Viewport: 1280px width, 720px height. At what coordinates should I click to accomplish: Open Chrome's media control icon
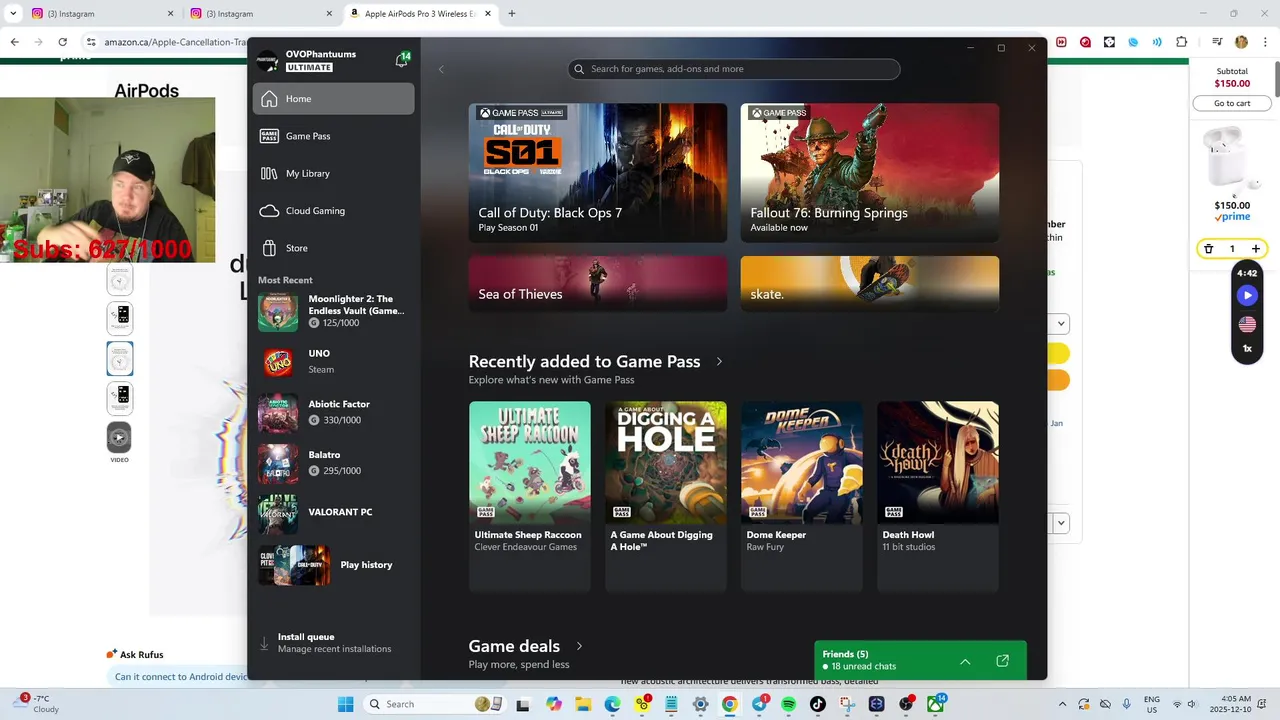1217,42
